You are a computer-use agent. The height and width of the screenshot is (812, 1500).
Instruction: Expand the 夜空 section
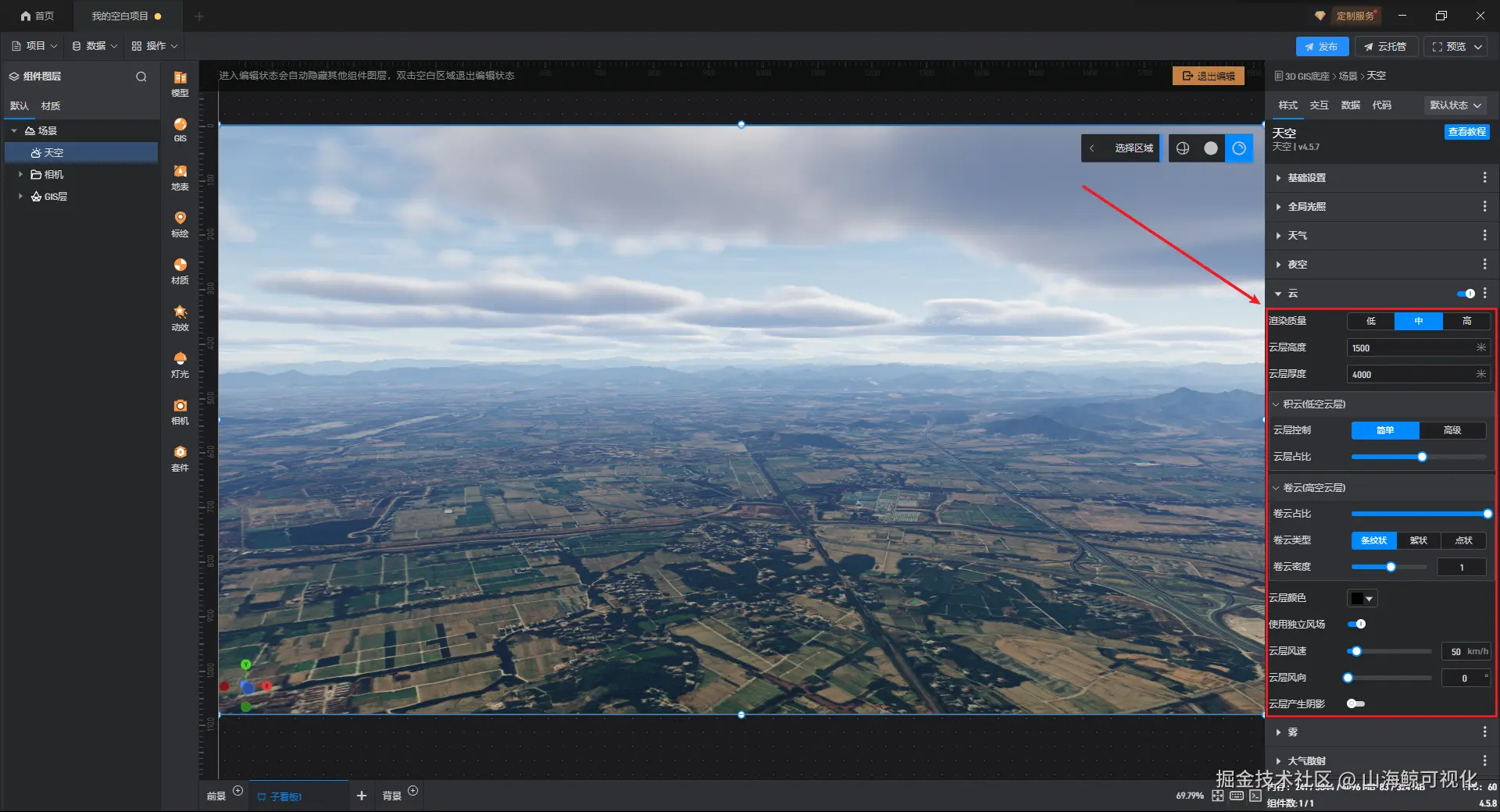1278,265
